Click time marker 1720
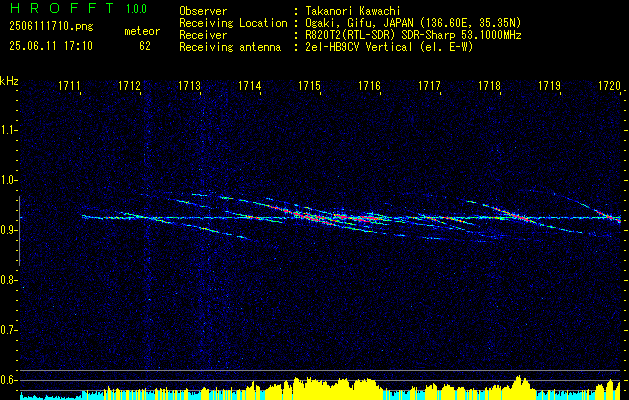The image size is (629, 400). [x=609, y=86]
